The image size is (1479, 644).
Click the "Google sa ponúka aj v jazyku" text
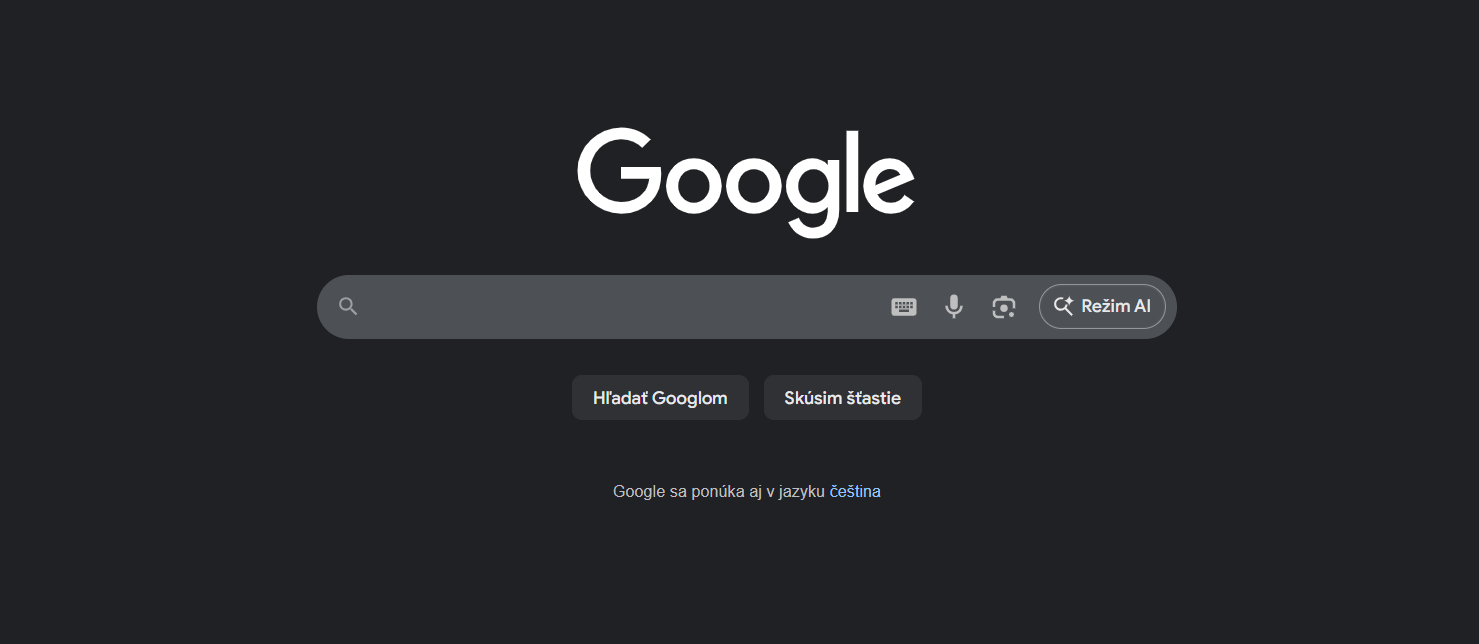tap(718, 492)
